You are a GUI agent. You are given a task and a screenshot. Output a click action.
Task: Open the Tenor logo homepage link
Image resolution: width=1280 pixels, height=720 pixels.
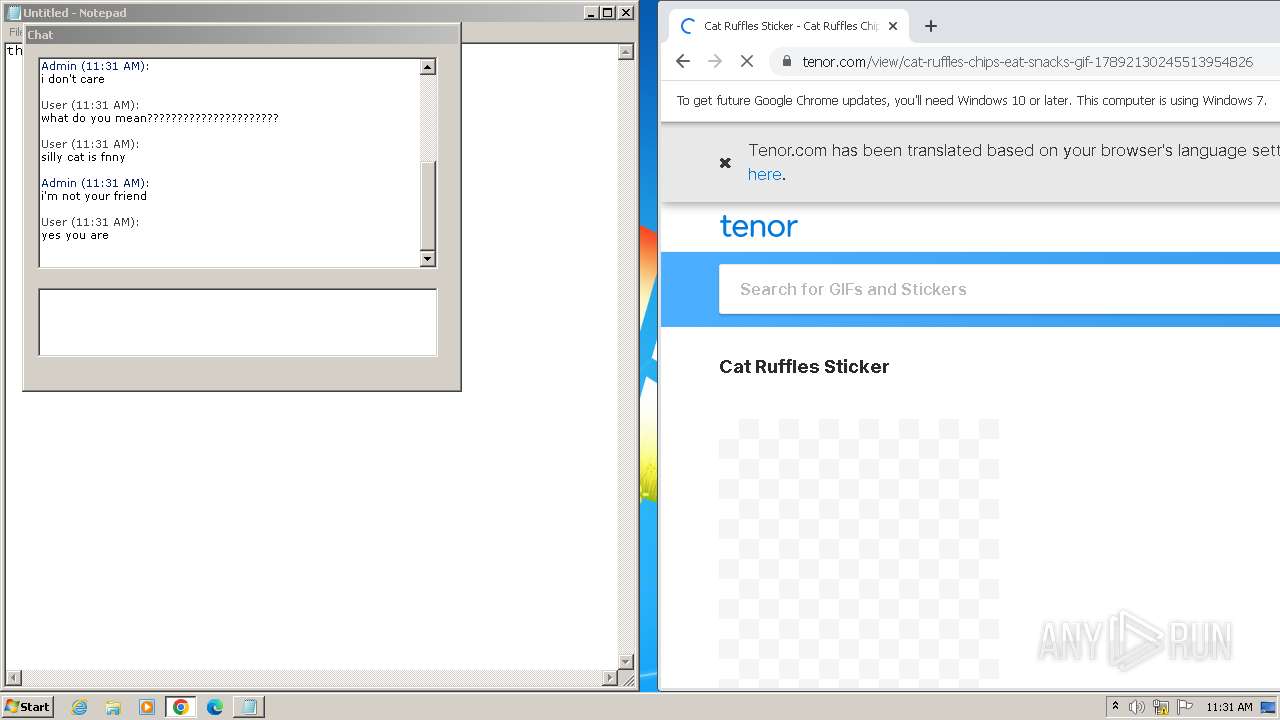[758, 226]
